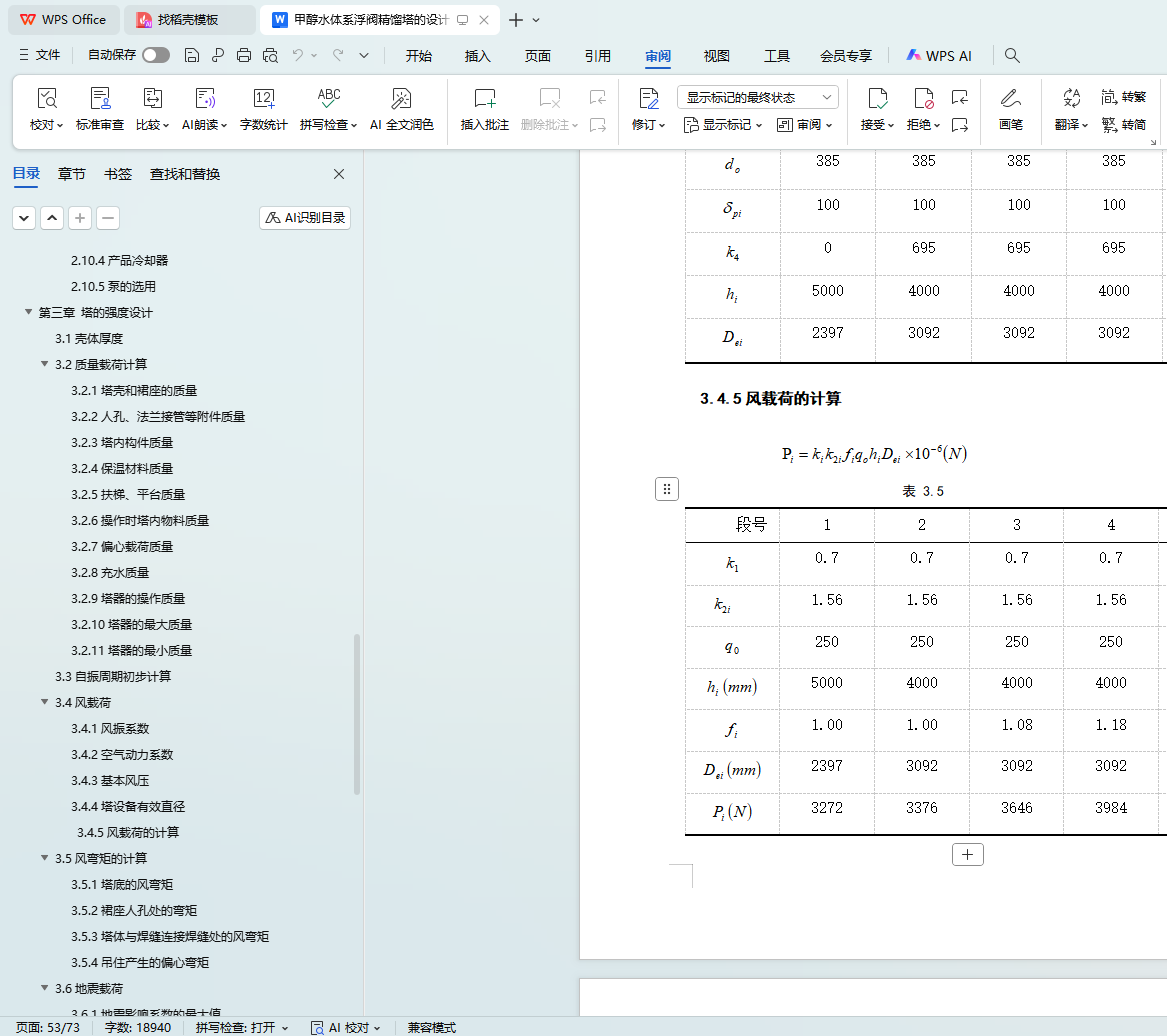The height and width of the screenshot is (1036, 1167).
Task: Open the AI 全文润色 tool
Action: click(401, 98)
